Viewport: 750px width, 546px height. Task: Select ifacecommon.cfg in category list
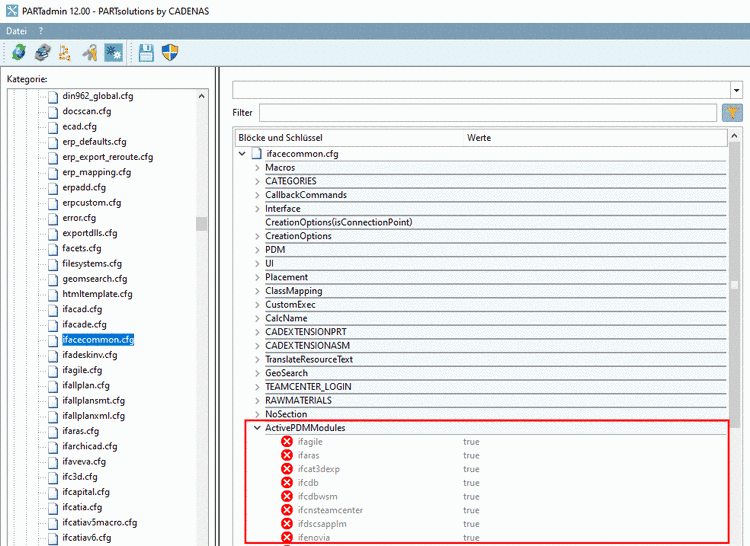(98, 339)
